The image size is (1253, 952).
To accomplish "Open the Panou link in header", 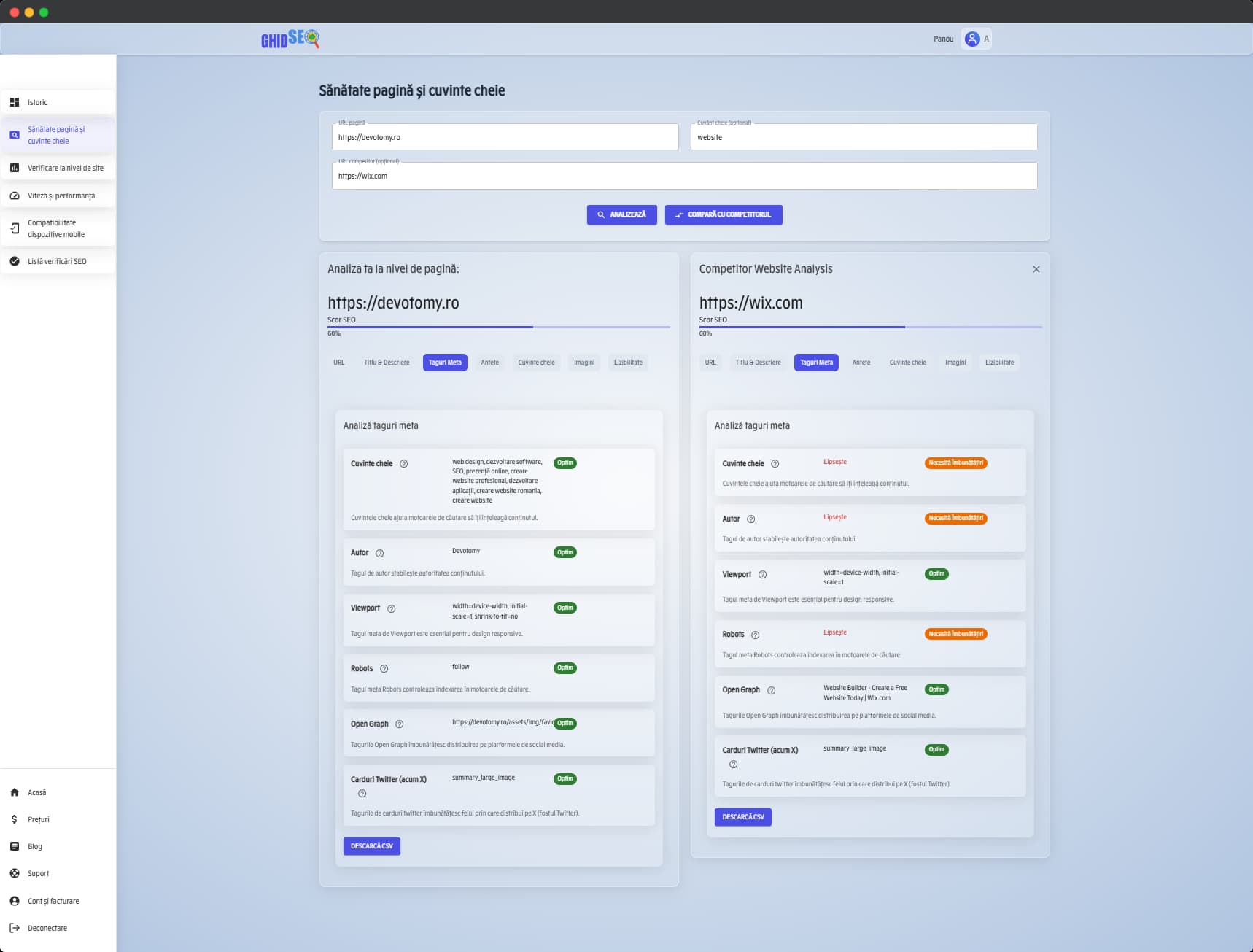I will pyautogui.click(x=943, y=39).
